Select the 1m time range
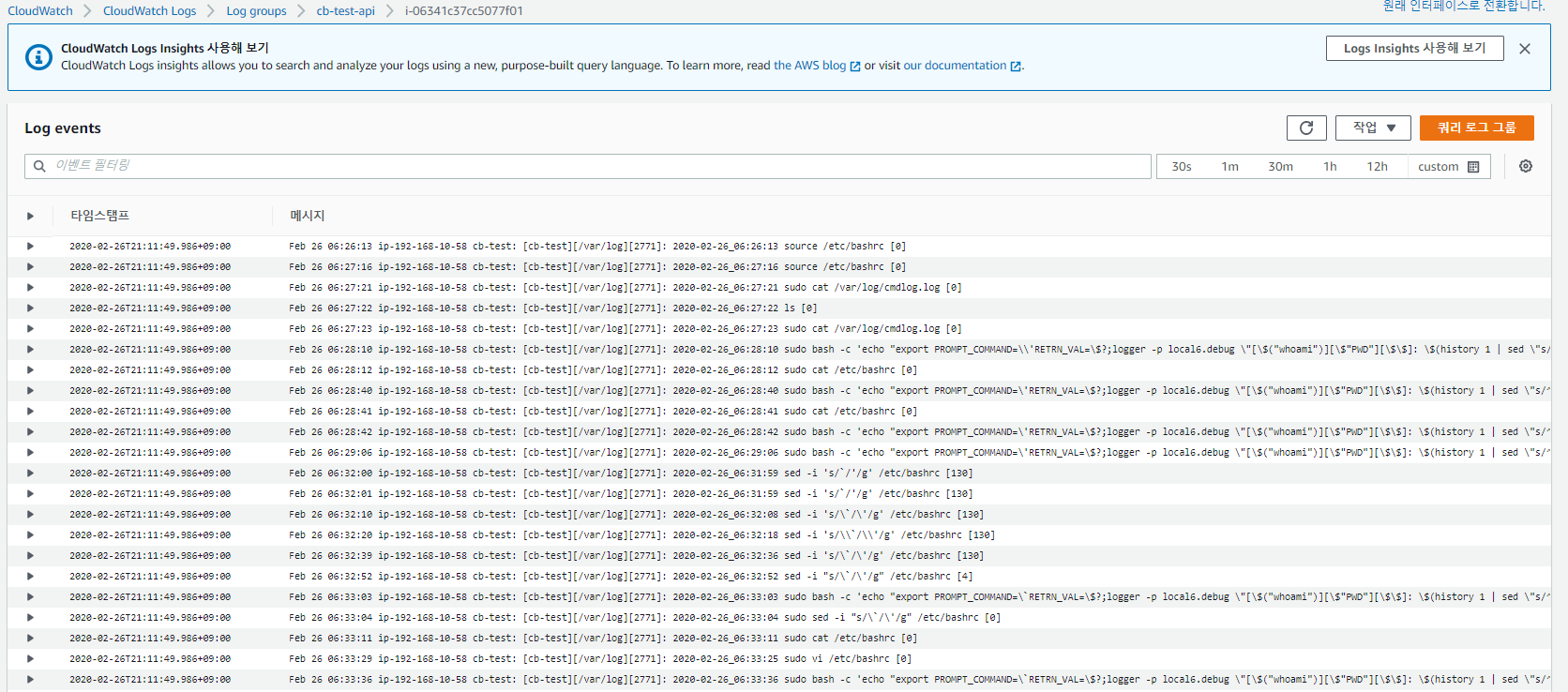The height and width of the screenshot is (692, 1568). [x=1230, y=167]
